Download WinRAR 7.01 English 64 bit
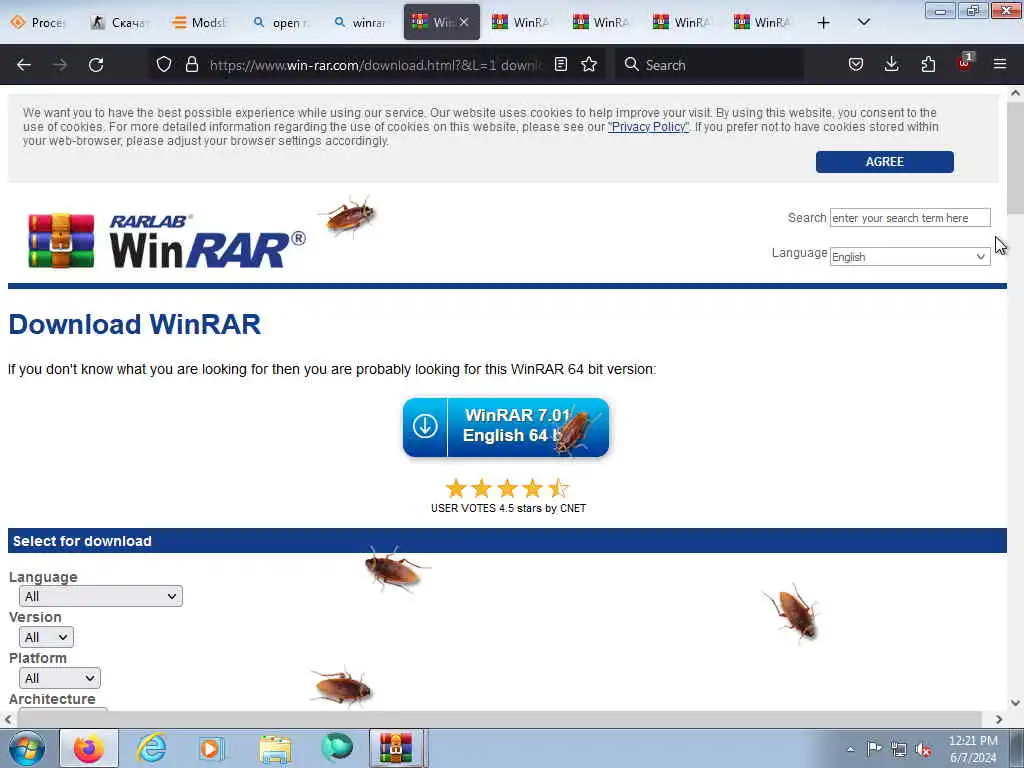 point(505,427)
